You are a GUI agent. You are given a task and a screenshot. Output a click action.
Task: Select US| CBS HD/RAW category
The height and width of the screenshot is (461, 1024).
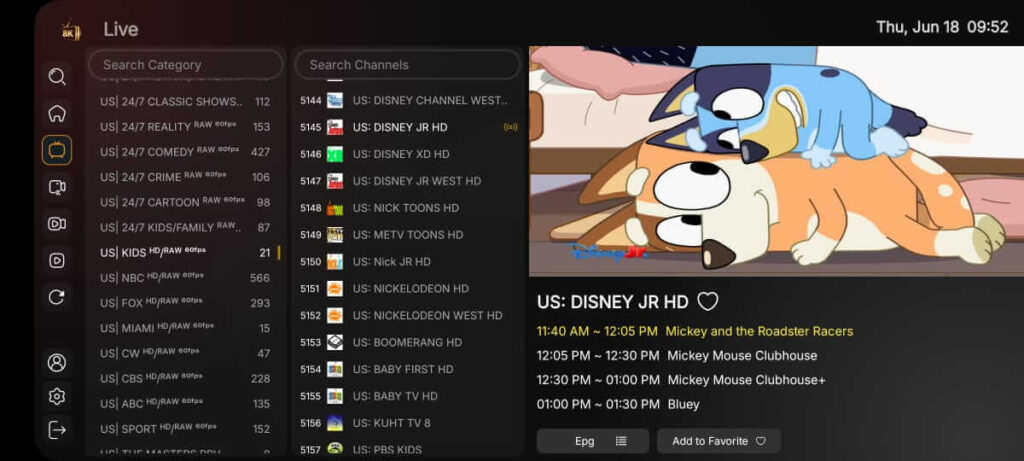185,379
